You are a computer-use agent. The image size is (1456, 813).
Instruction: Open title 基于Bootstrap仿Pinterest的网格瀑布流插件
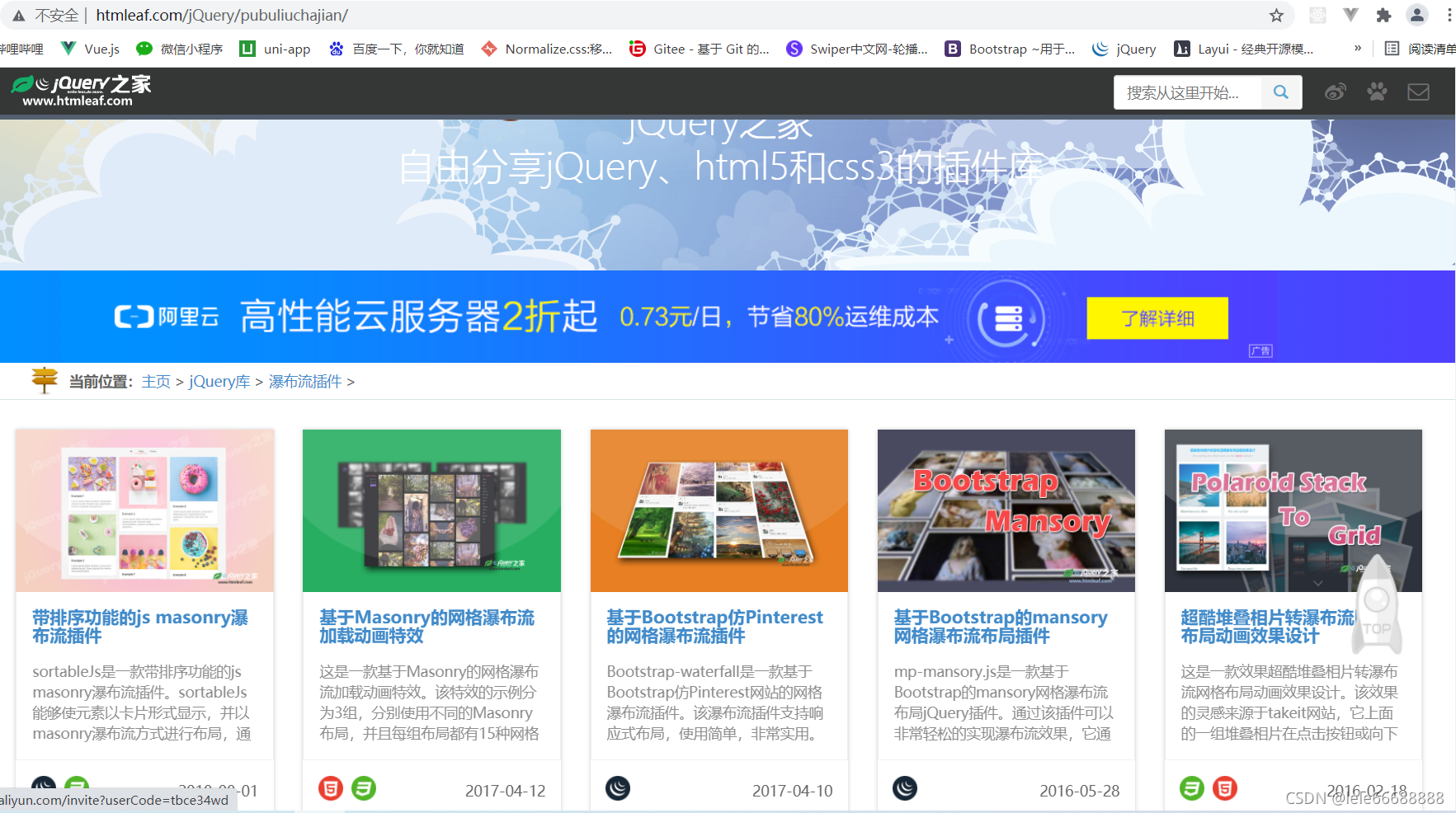click(714, 627)
